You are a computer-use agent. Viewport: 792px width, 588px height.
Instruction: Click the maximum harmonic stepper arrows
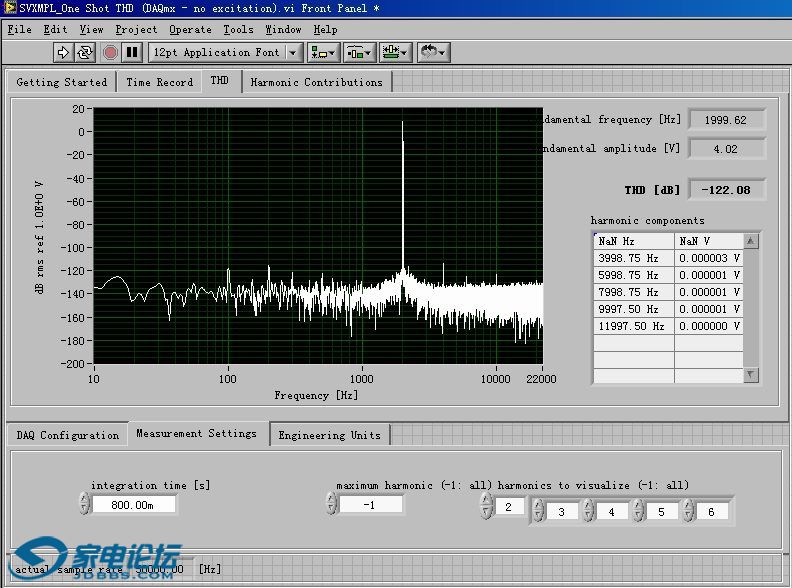(x=331, y=504)
